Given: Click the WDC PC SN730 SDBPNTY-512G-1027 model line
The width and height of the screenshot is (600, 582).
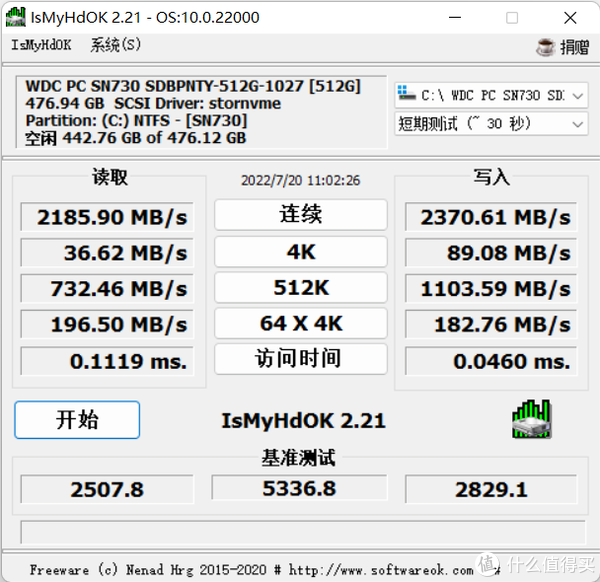Looking at the screenshot, I should point(193,86).
